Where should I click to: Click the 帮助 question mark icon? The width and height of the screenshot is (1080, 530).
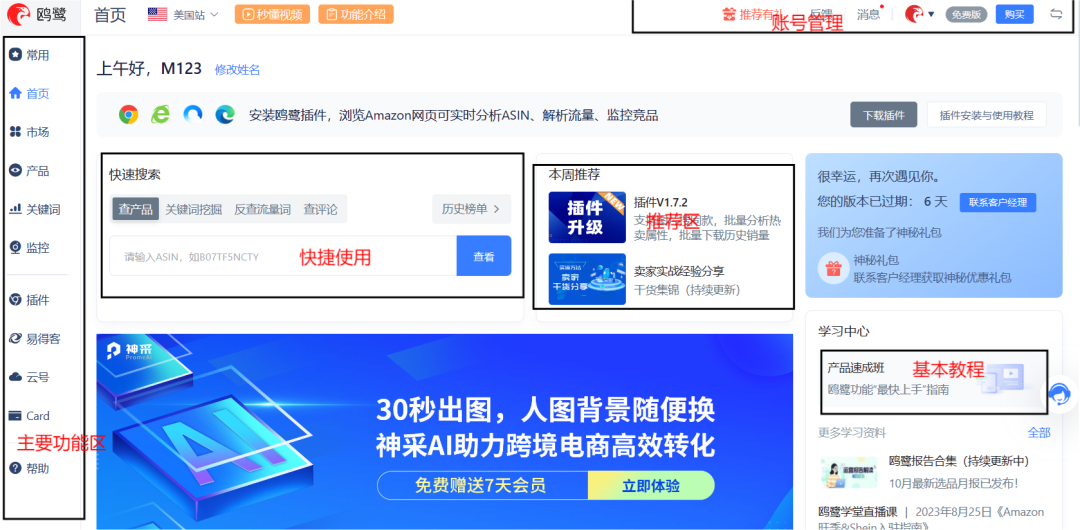(x=15, y=468)
